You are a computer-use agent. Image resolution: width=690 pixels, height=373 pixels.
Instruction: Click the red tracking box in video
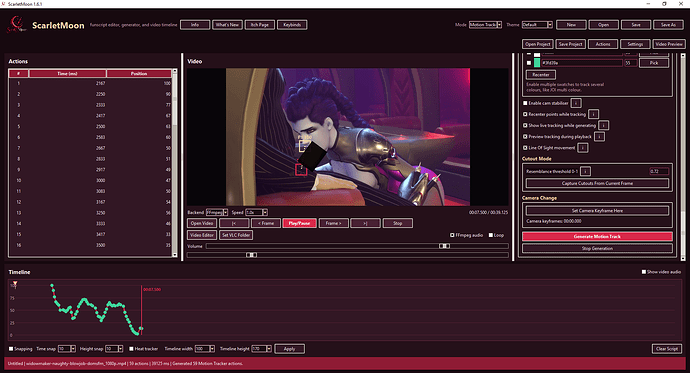[x=301, y=169]
